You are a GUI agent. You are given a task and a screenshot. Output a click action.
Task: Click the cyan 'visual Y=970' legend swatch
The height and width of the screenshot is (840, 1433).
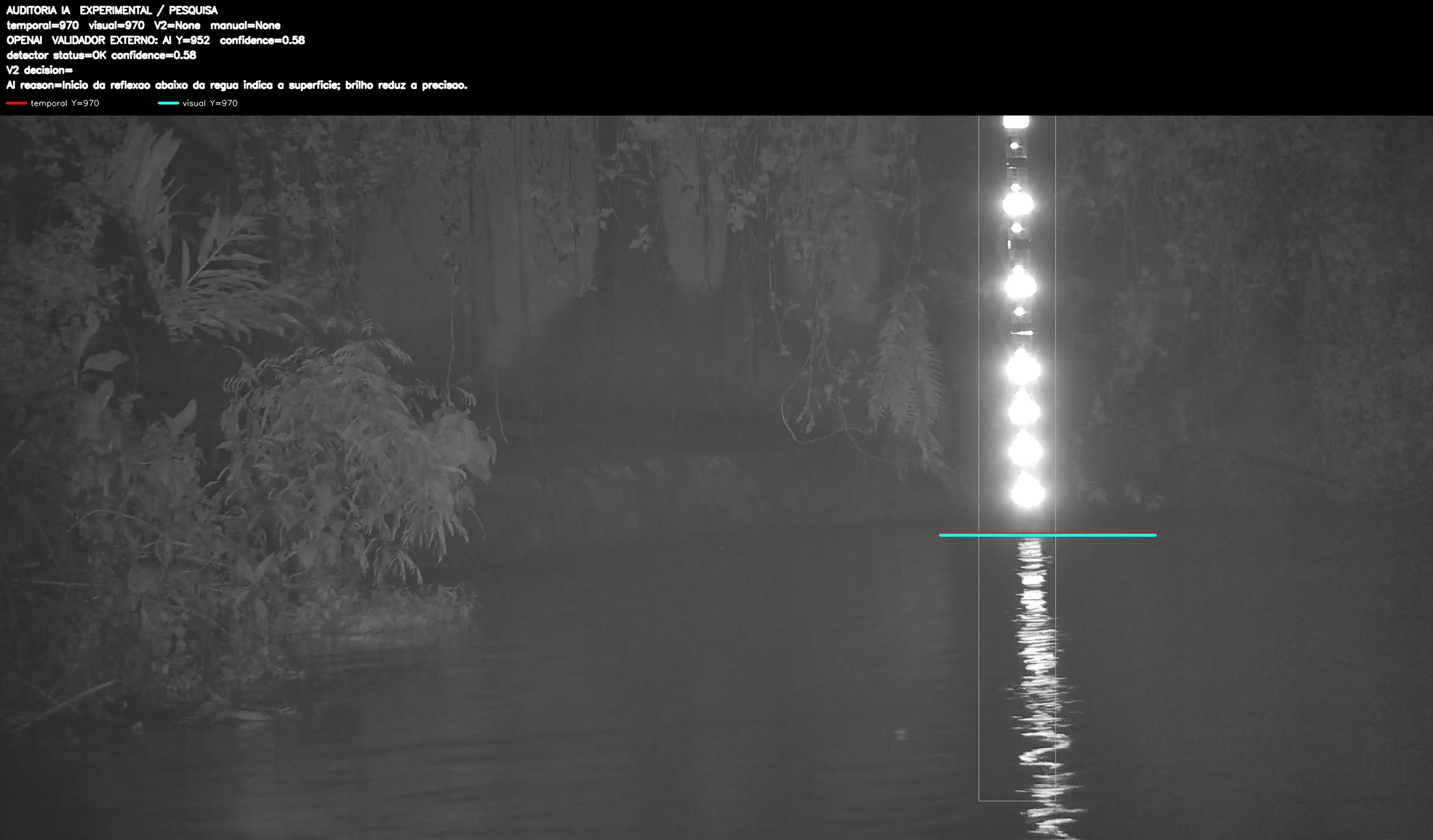[x=168, y=103]
